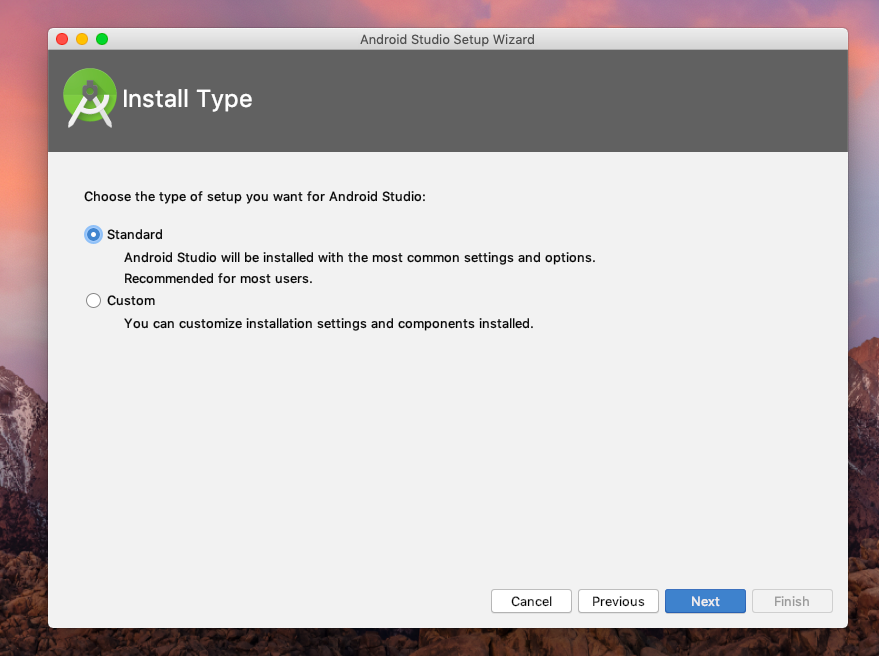Select the Standard install type radio button

(93, 234)
